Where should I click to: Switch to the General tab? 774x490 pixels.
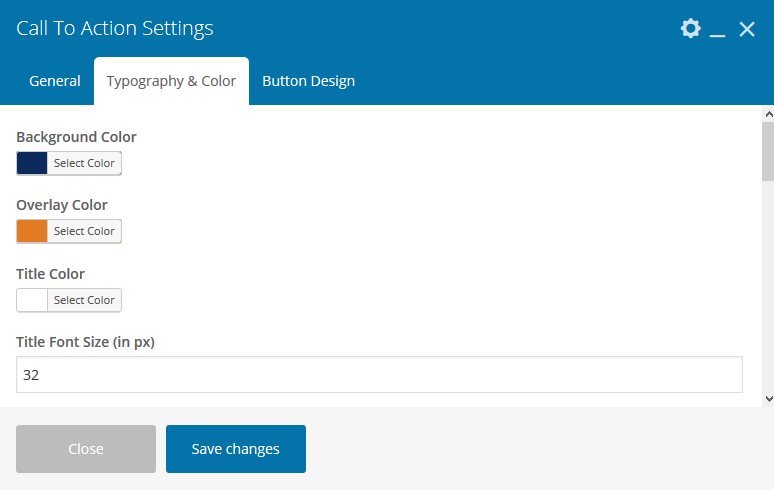55,81
